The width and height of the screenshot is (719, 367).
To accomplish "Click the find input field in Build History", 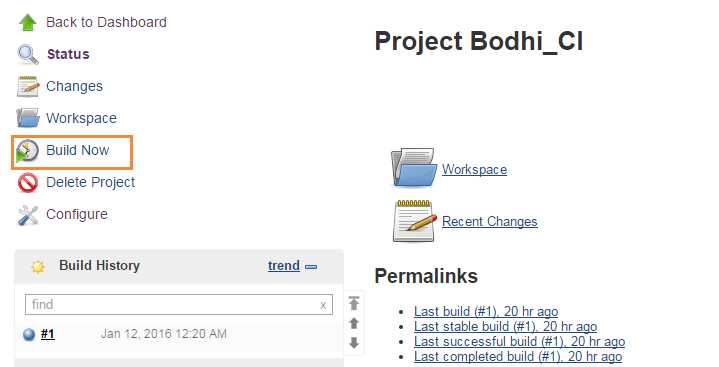I will [x=179, y=305].
